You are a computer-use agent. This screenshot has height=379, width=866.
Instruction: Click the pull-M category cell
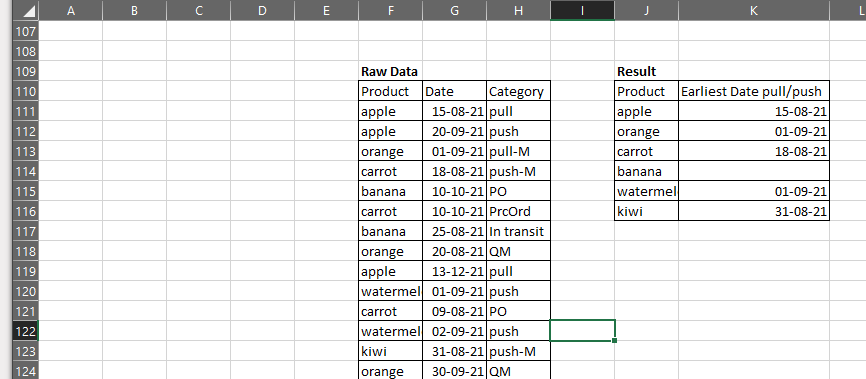click(518, 151)
